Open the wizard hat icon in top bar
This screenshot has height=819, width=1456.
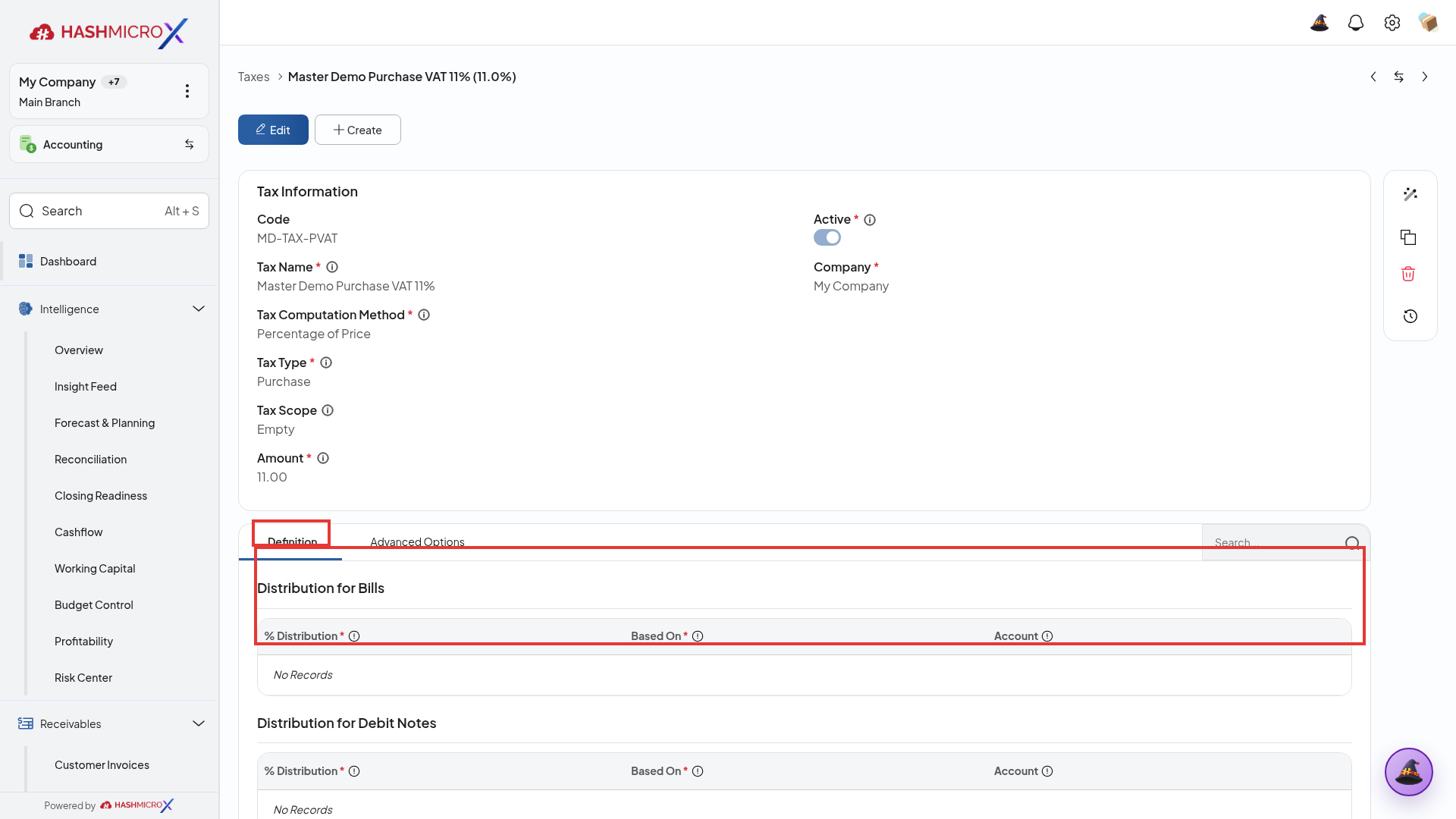1319,23
